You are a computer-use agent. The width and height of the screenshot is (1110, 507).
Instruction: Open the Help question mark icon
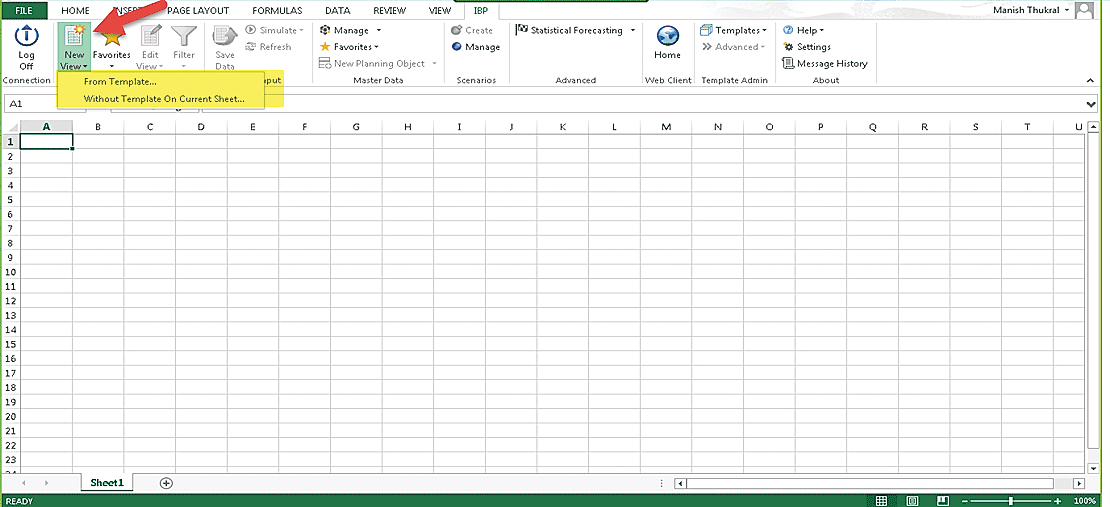pyautogui.click(x=788, y=30)
